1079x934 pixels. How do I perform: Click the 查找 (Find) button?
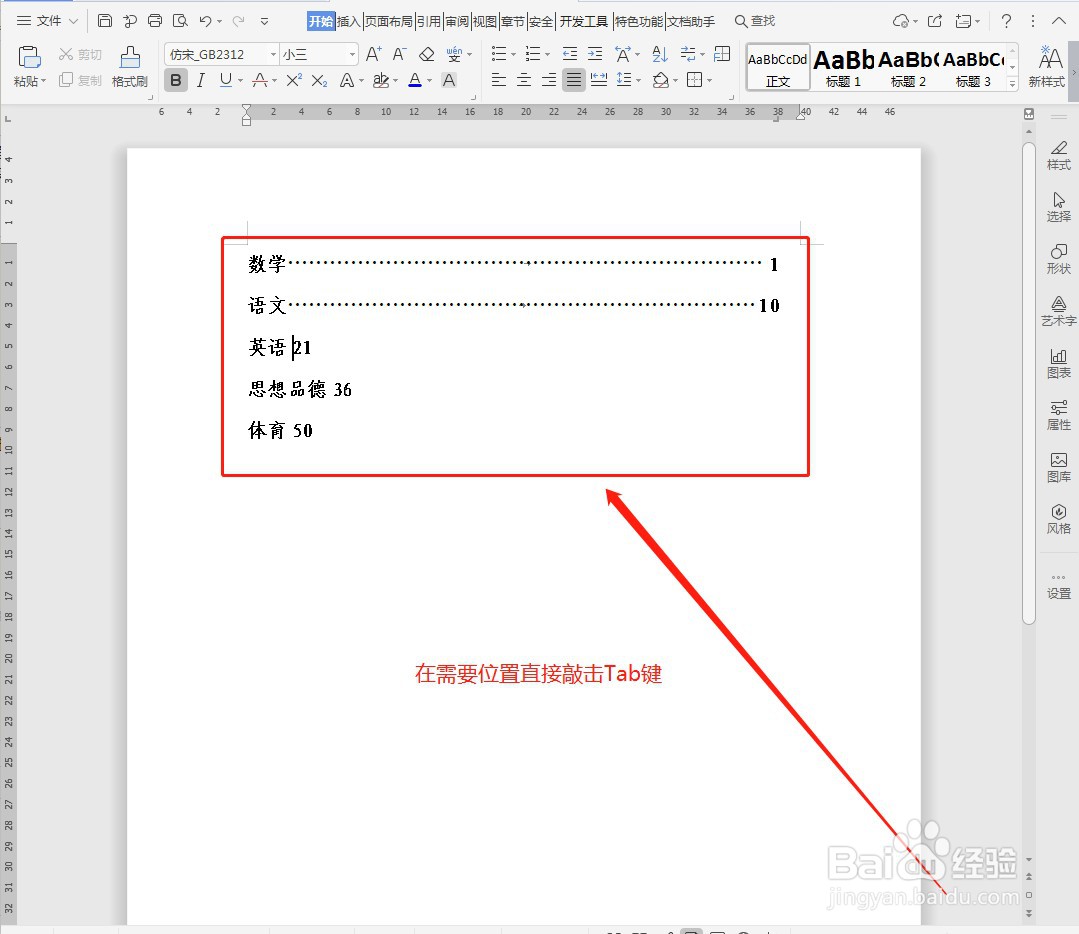tap(755, 20)
